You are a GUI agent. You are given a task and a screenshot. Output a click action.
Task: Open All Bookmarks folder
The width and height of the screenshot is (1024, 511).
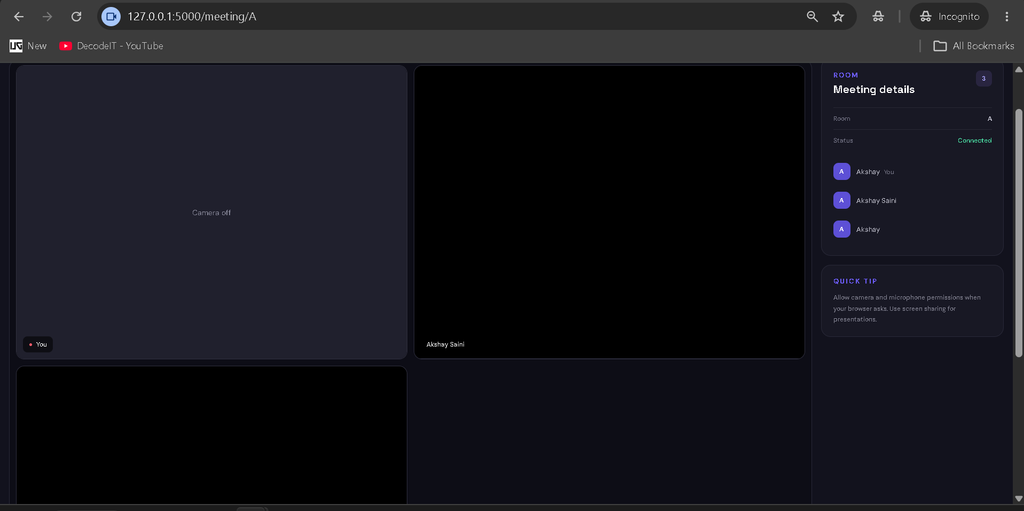coord(974,46)
